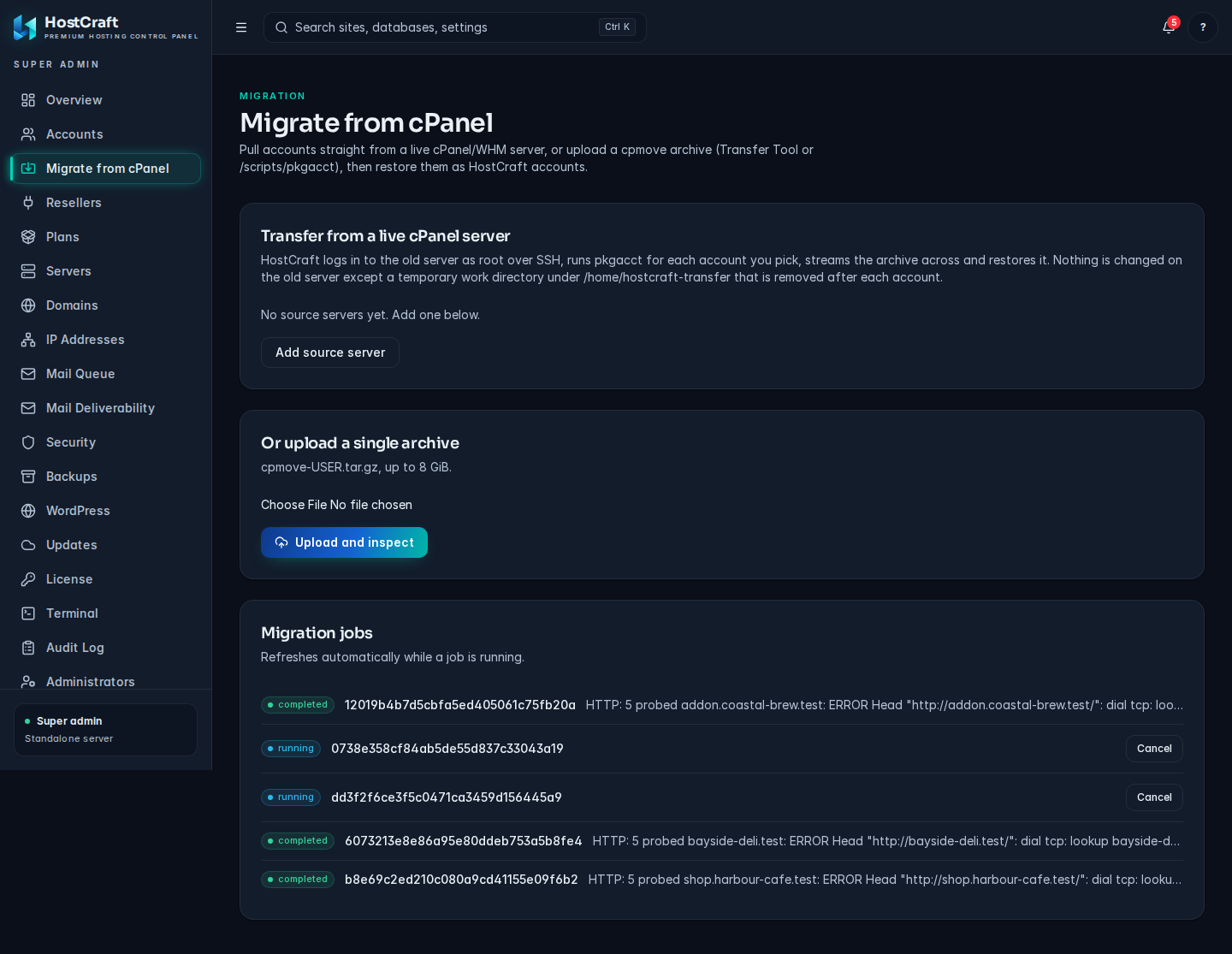Click the Super admin standalone server card
Image resolution: width=1232 pixels, height=954 pixels.
pyautogui.click(x=105, y=730)
